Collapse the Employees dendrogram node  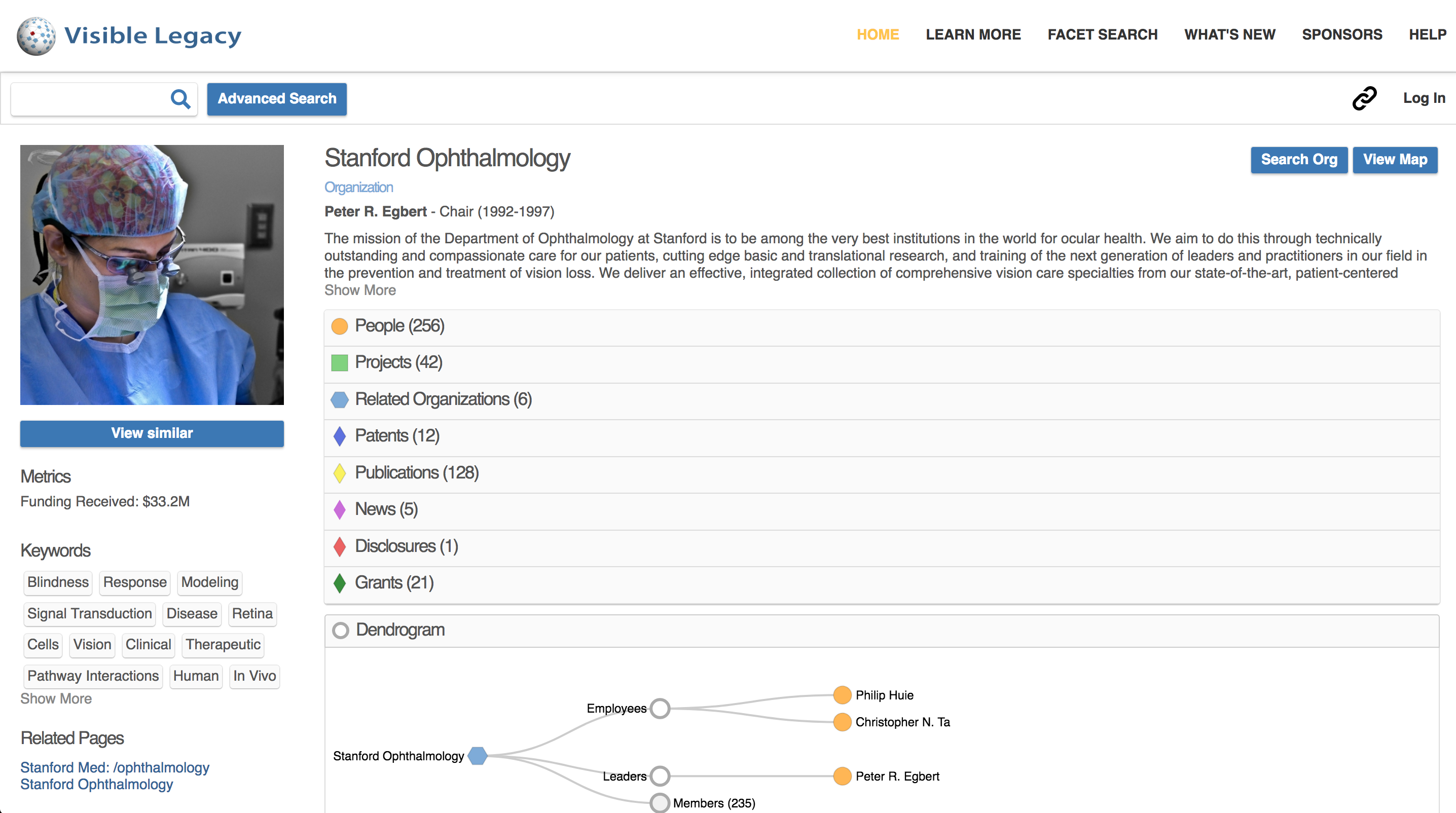pyautogui.click(x=660, y=709)
